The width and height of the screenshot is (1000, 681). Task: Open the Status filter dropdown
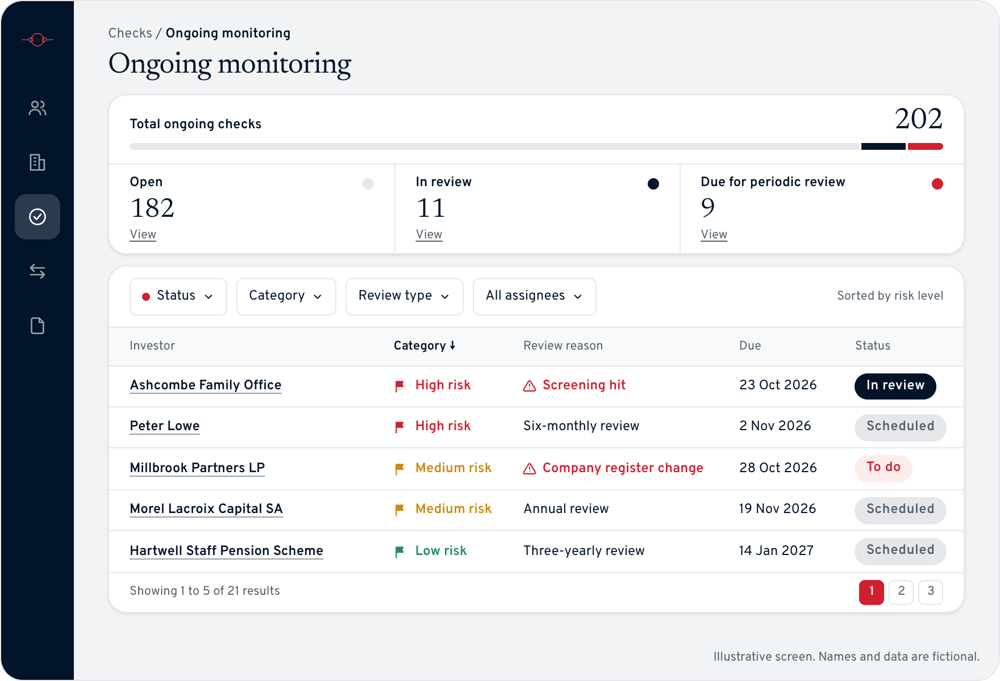point(178,297)
